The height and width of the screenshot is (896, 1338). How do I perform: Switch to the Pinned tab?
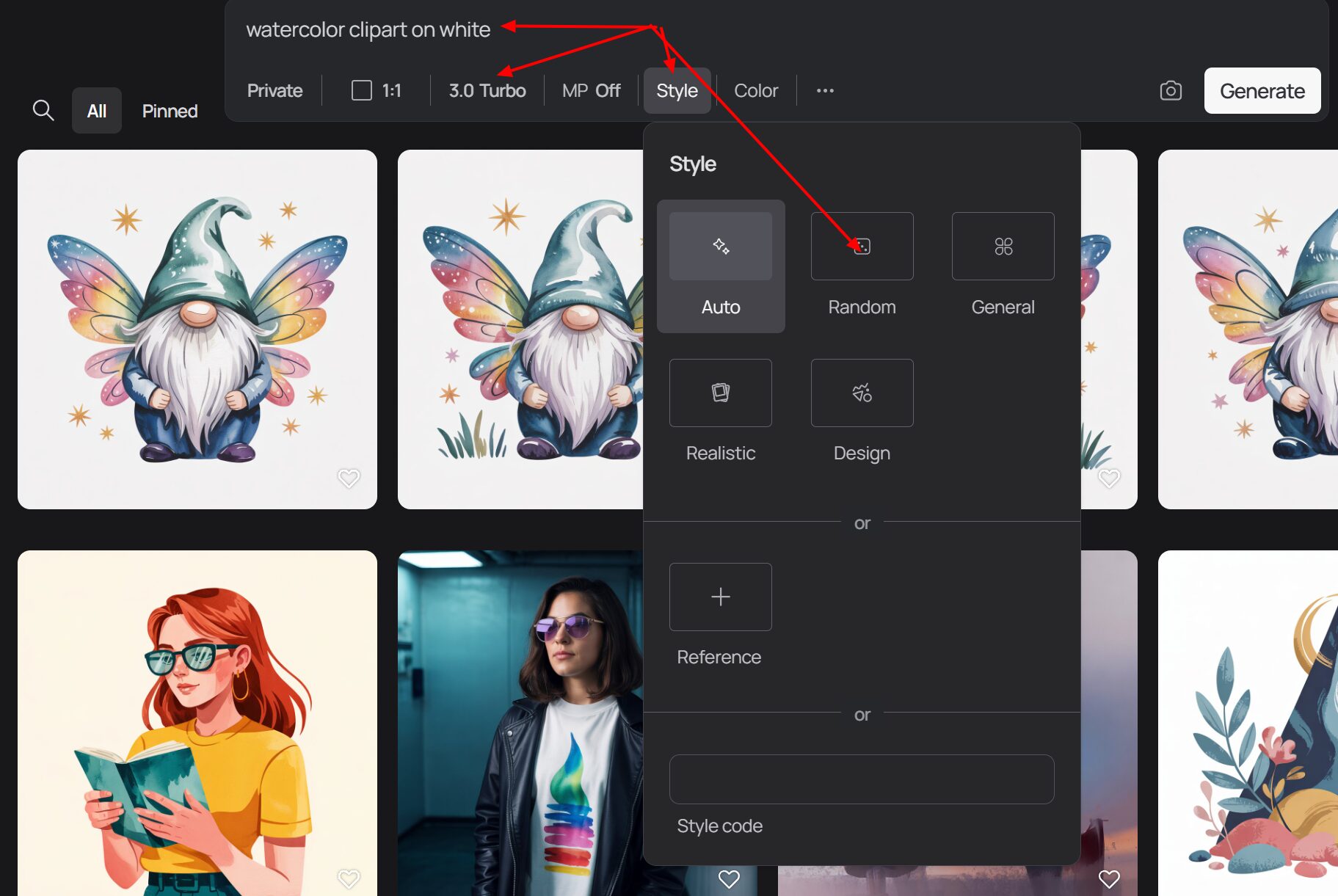click(x=170, y=111)
